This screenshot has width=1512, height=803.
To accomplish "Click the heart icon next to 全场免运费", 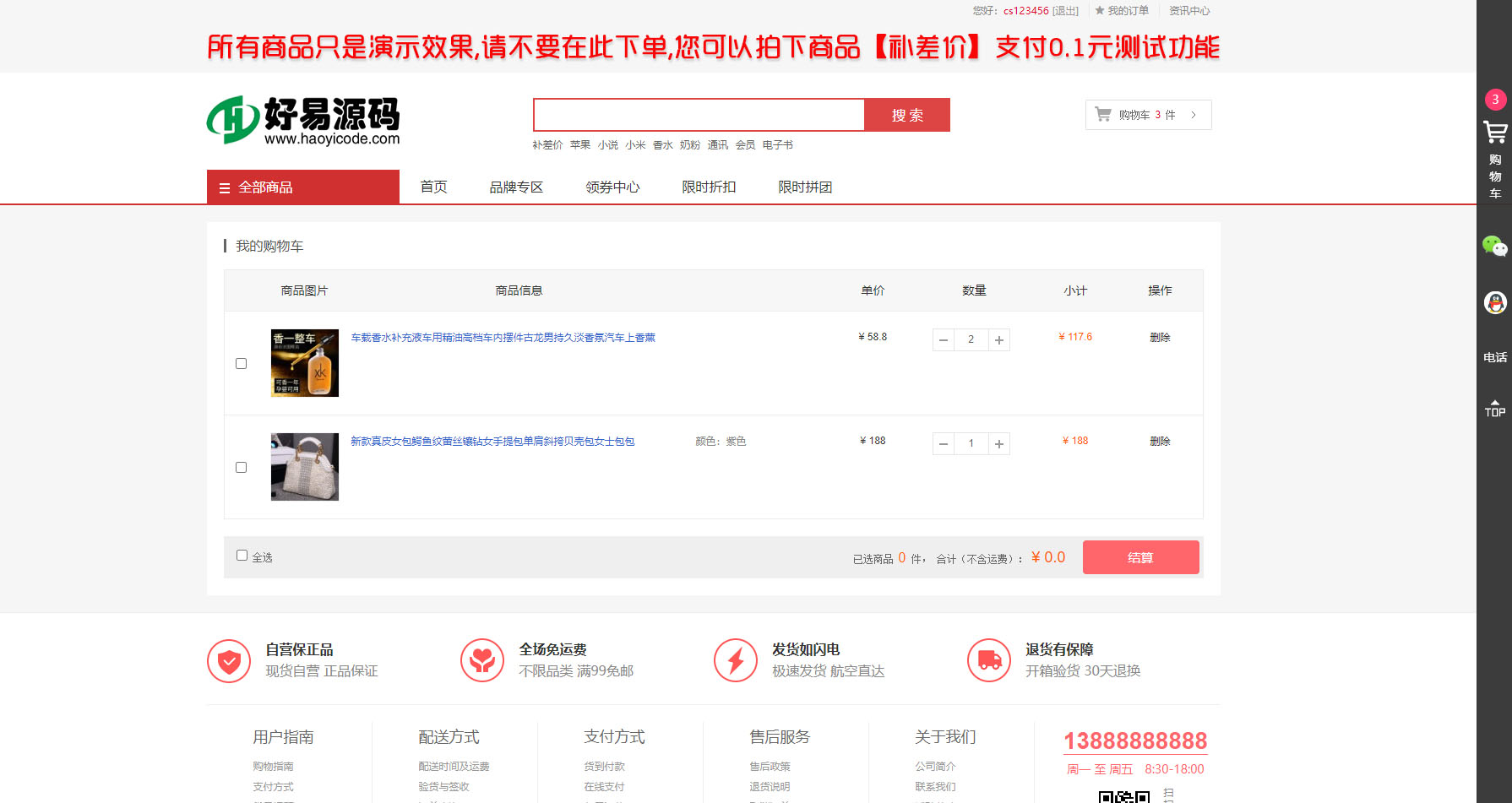I will point(481,660).
